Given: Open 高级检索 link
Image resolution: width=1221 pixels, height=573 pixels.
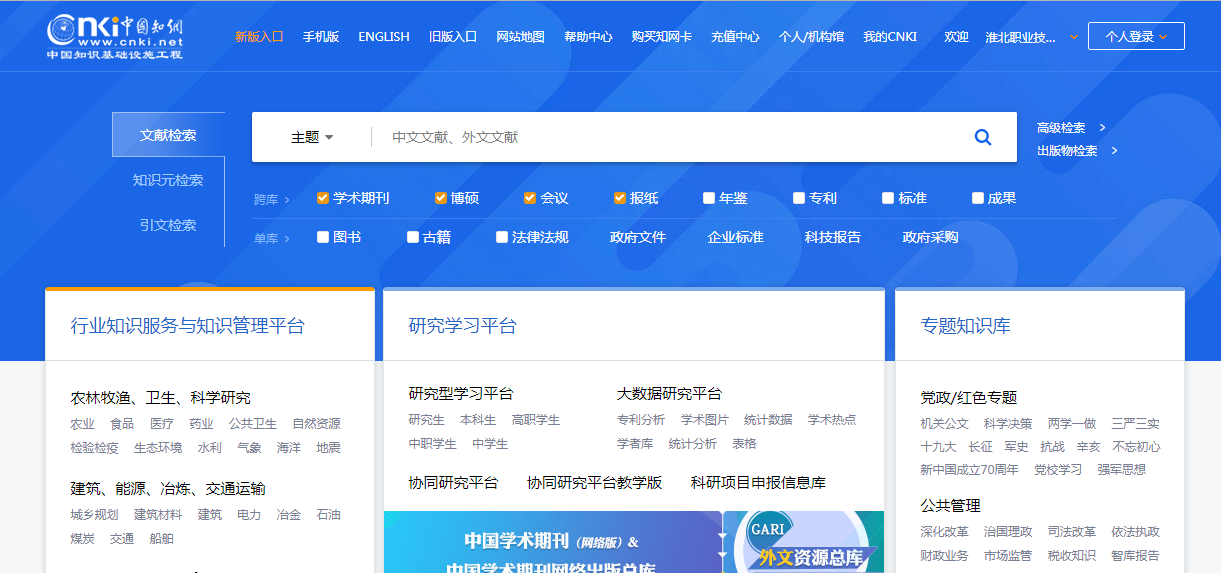Looking at the screenshot, I should (x=1061, y=128).
